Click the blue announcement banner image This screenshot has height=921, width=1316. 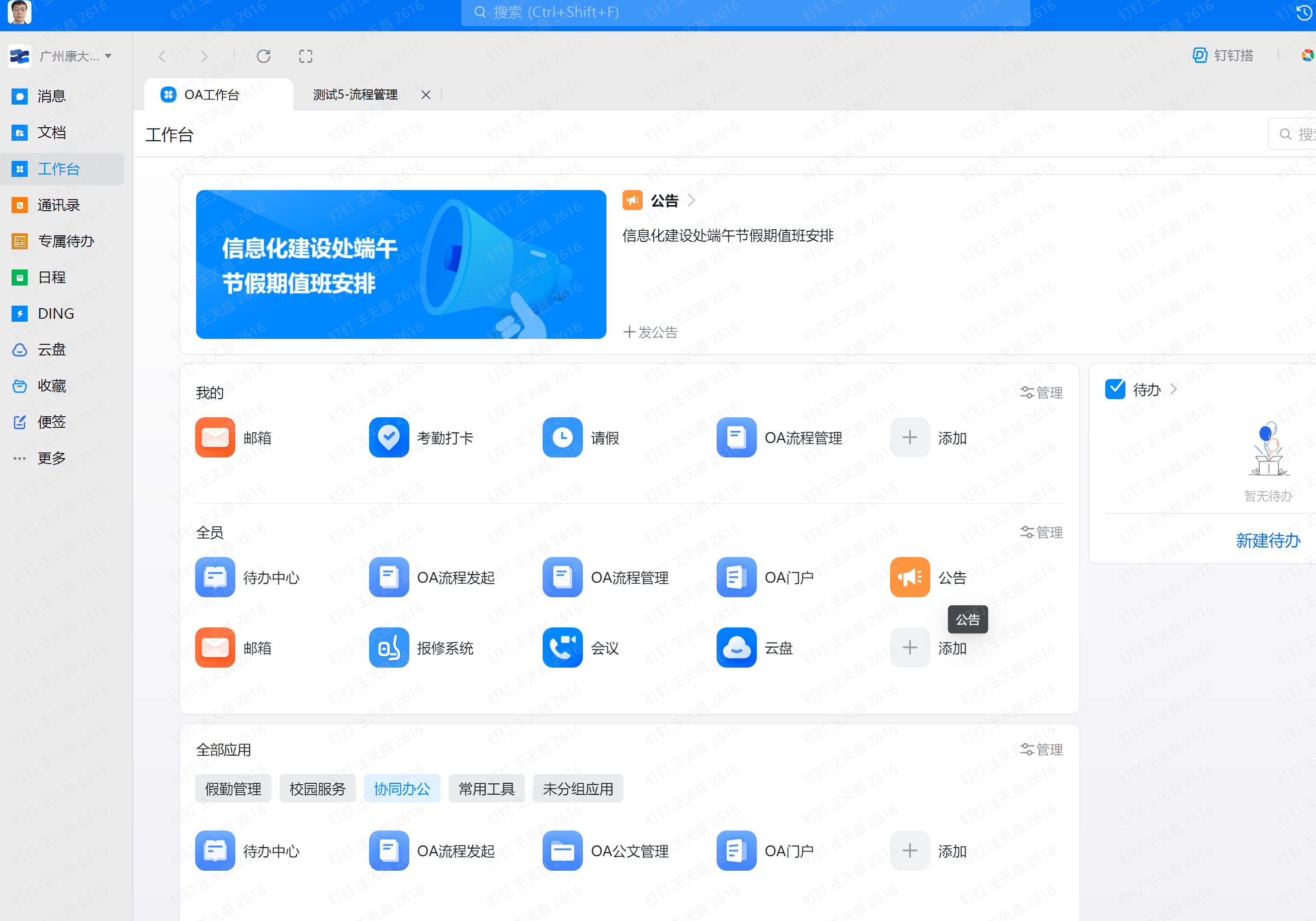point(401,264)
